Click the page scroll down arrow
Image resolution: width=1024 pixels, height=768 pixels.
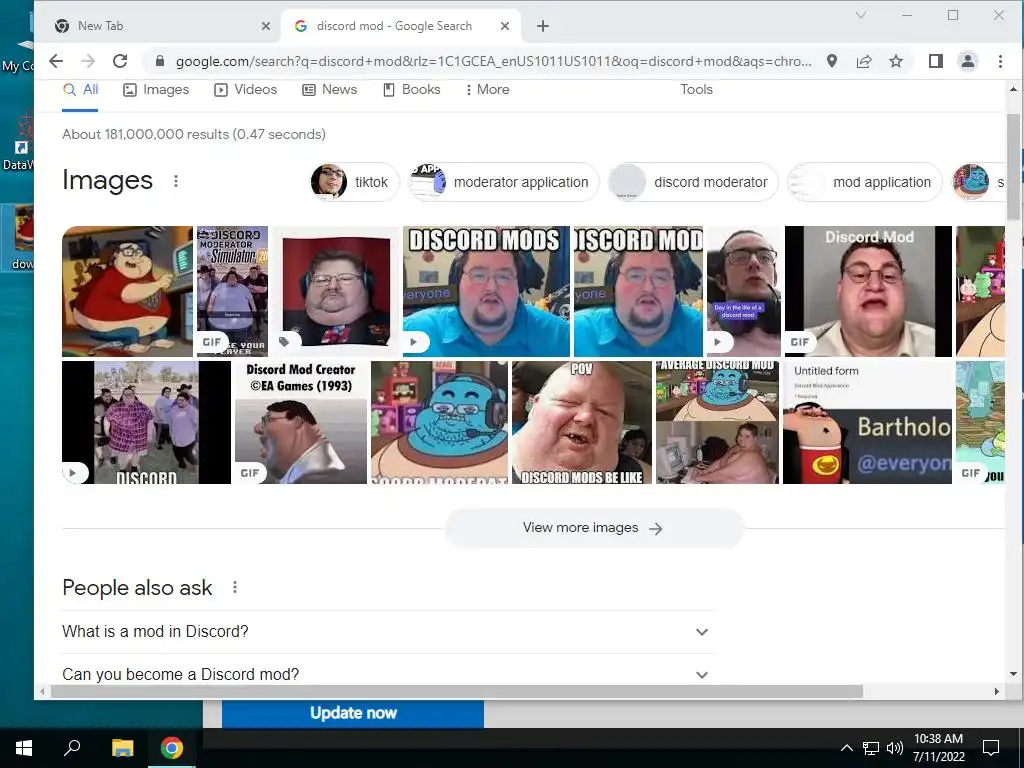coord(1013,673)
